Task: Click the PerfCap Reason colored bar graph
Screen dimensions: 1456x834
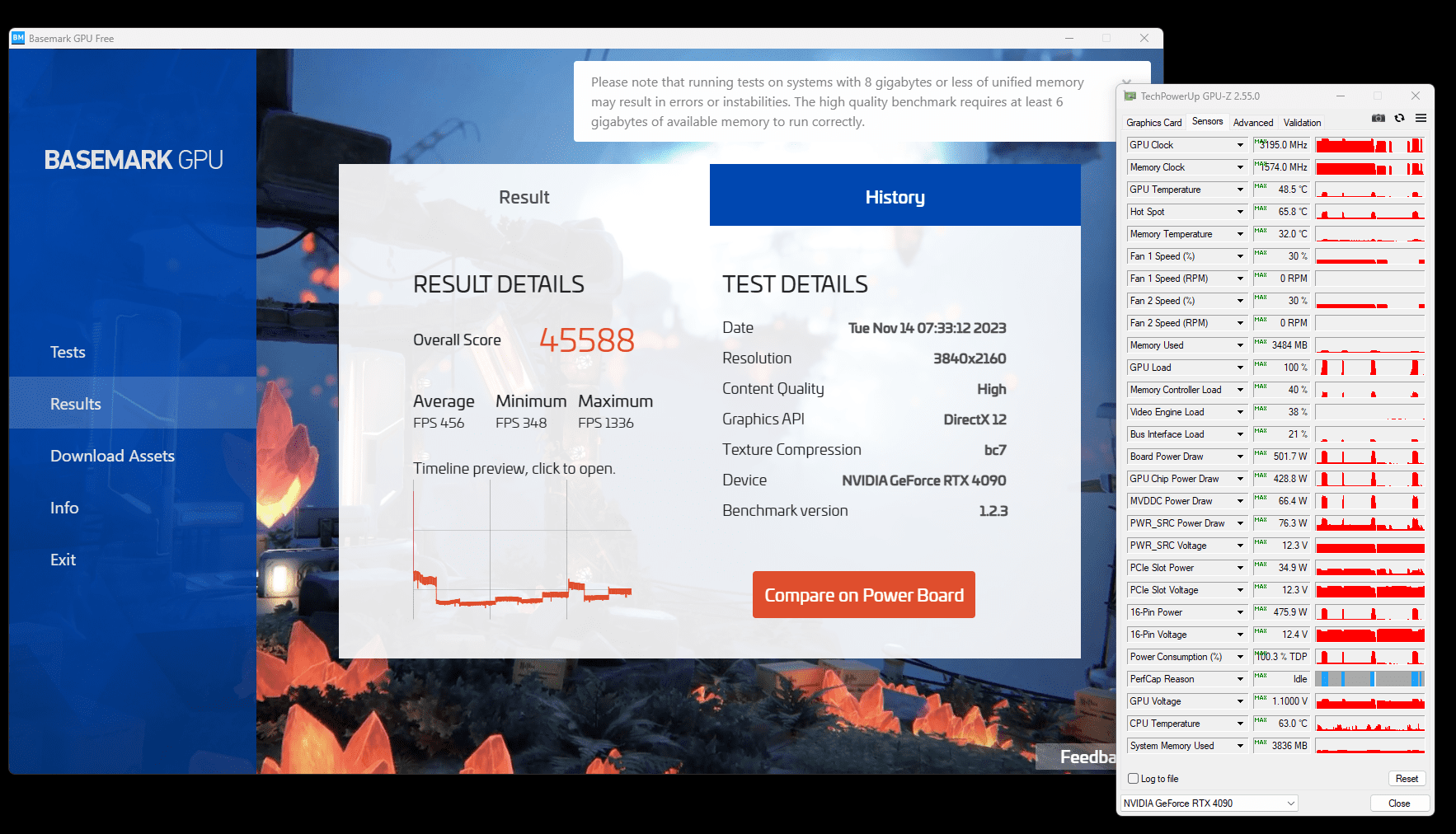Action: tap(1370, 679)
